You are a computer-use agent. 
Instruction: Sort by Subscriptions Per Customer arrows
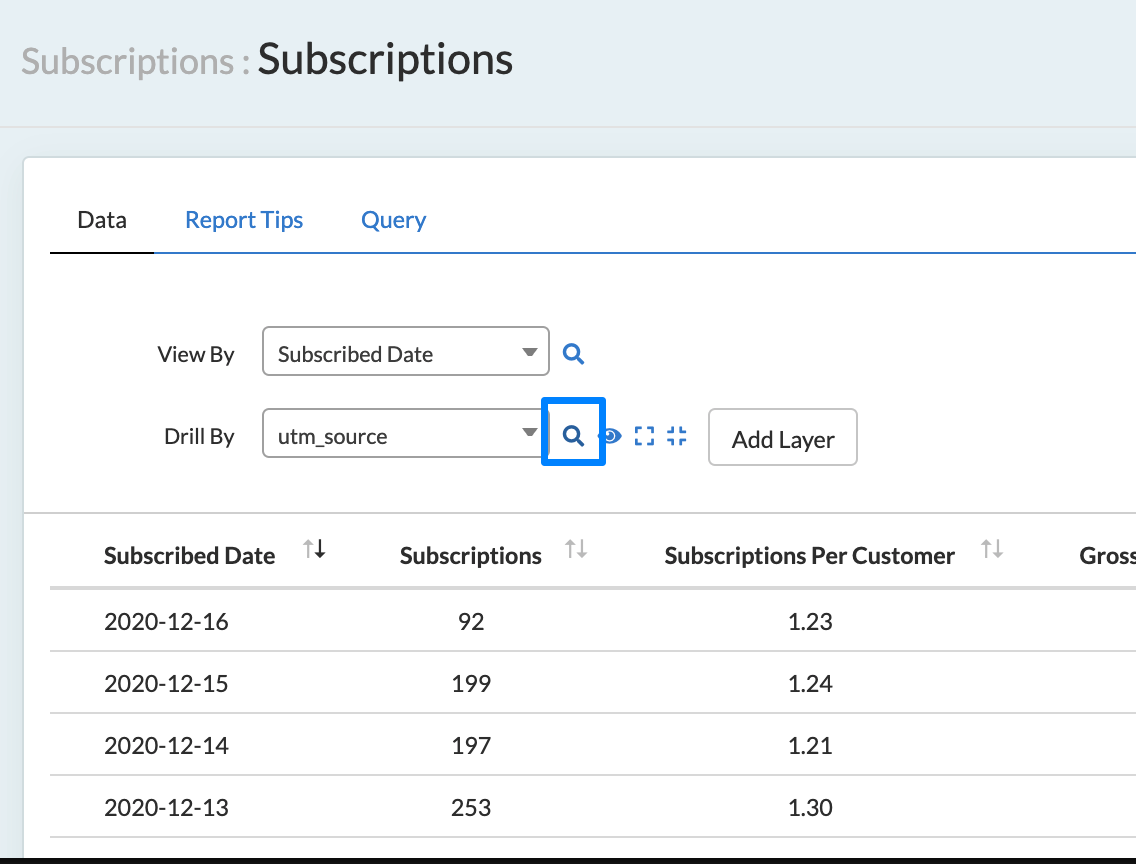[x=992, y=549]
